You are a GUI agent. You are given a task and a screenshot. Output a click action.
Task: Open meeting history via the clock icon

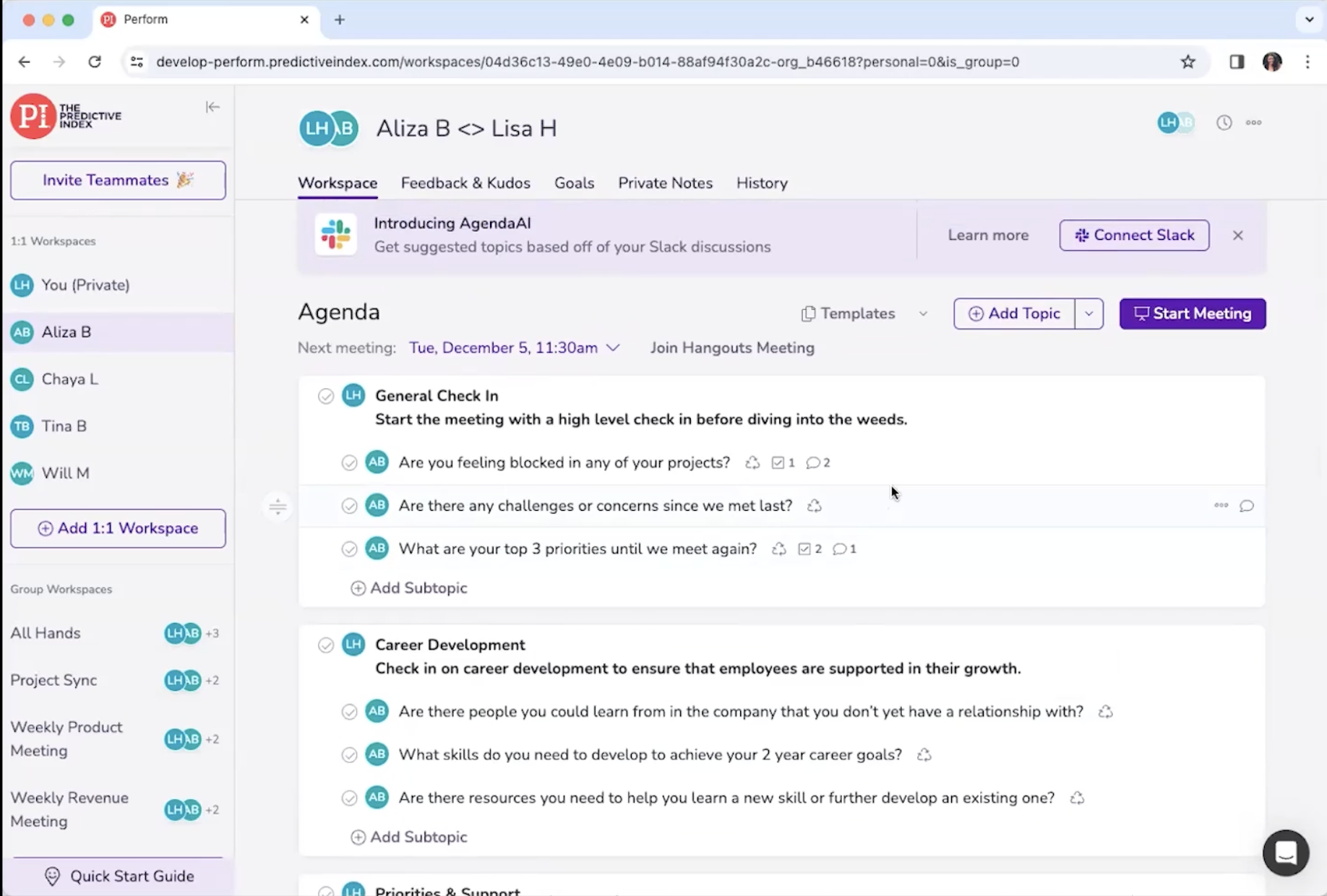(x=1224, y=123)
